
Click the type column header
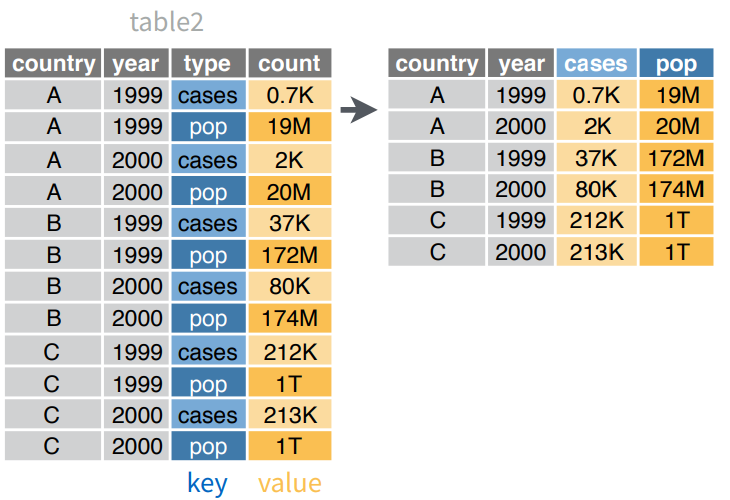tap(208, 63)
